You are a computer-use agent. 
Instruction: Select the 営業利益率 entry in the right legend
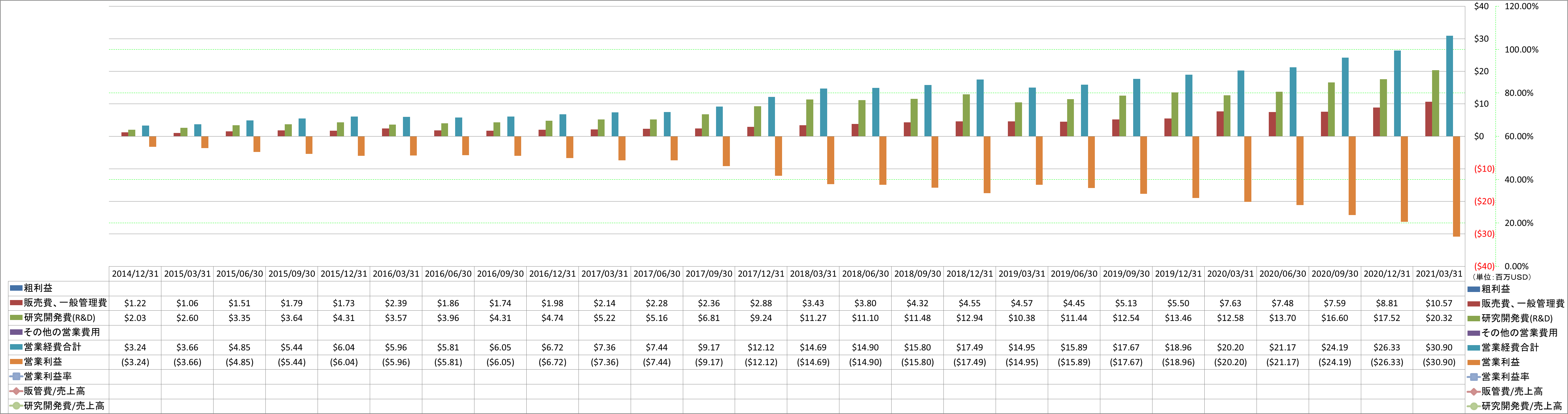pos(1499,377)
